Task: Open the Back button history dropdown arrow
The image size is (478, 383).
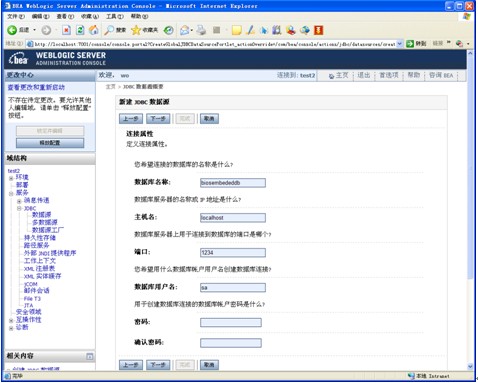Action: [34, 30]
